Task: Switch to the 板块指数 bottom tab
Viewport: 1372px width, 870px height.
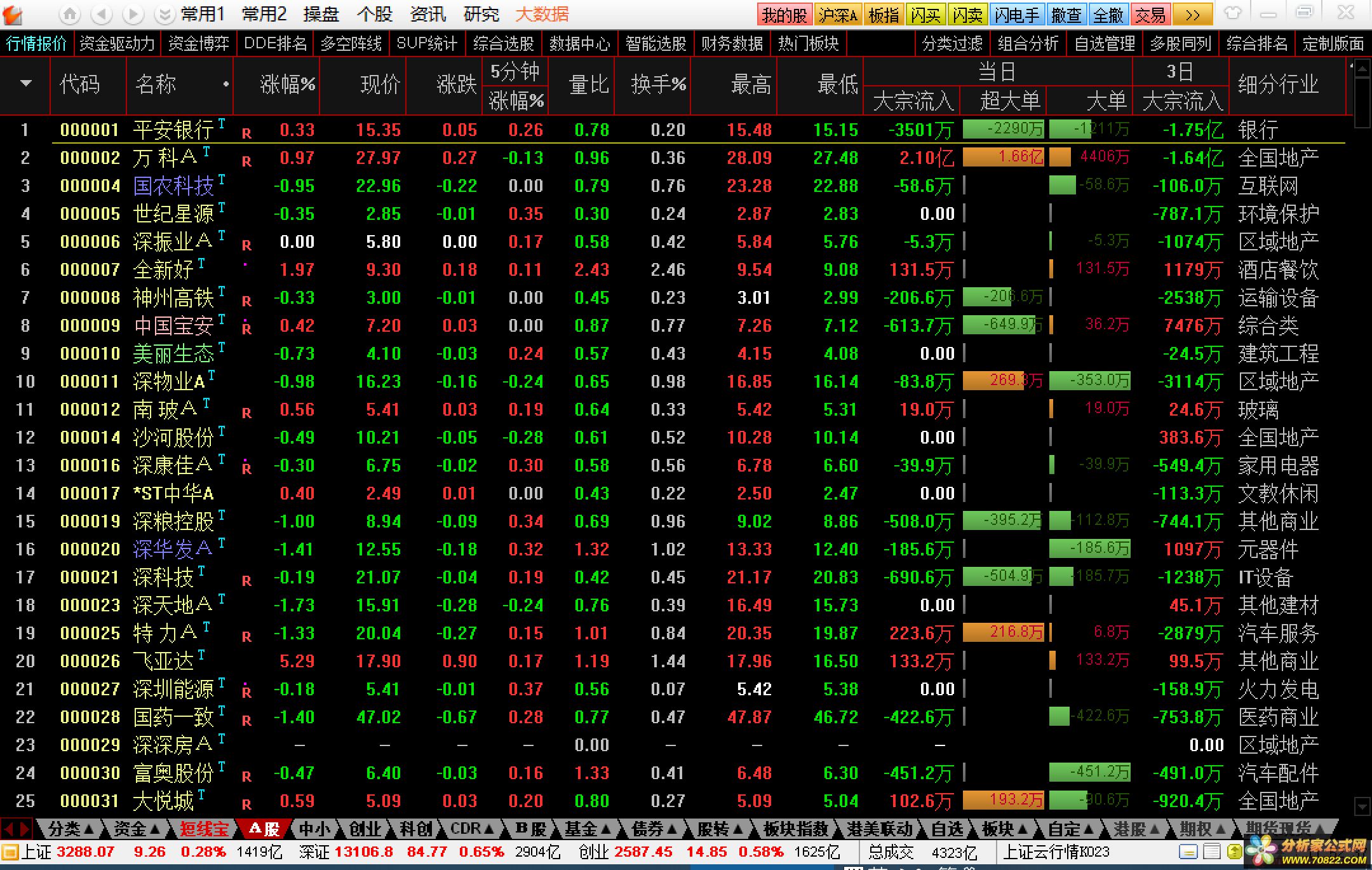Action: point(795,829)
